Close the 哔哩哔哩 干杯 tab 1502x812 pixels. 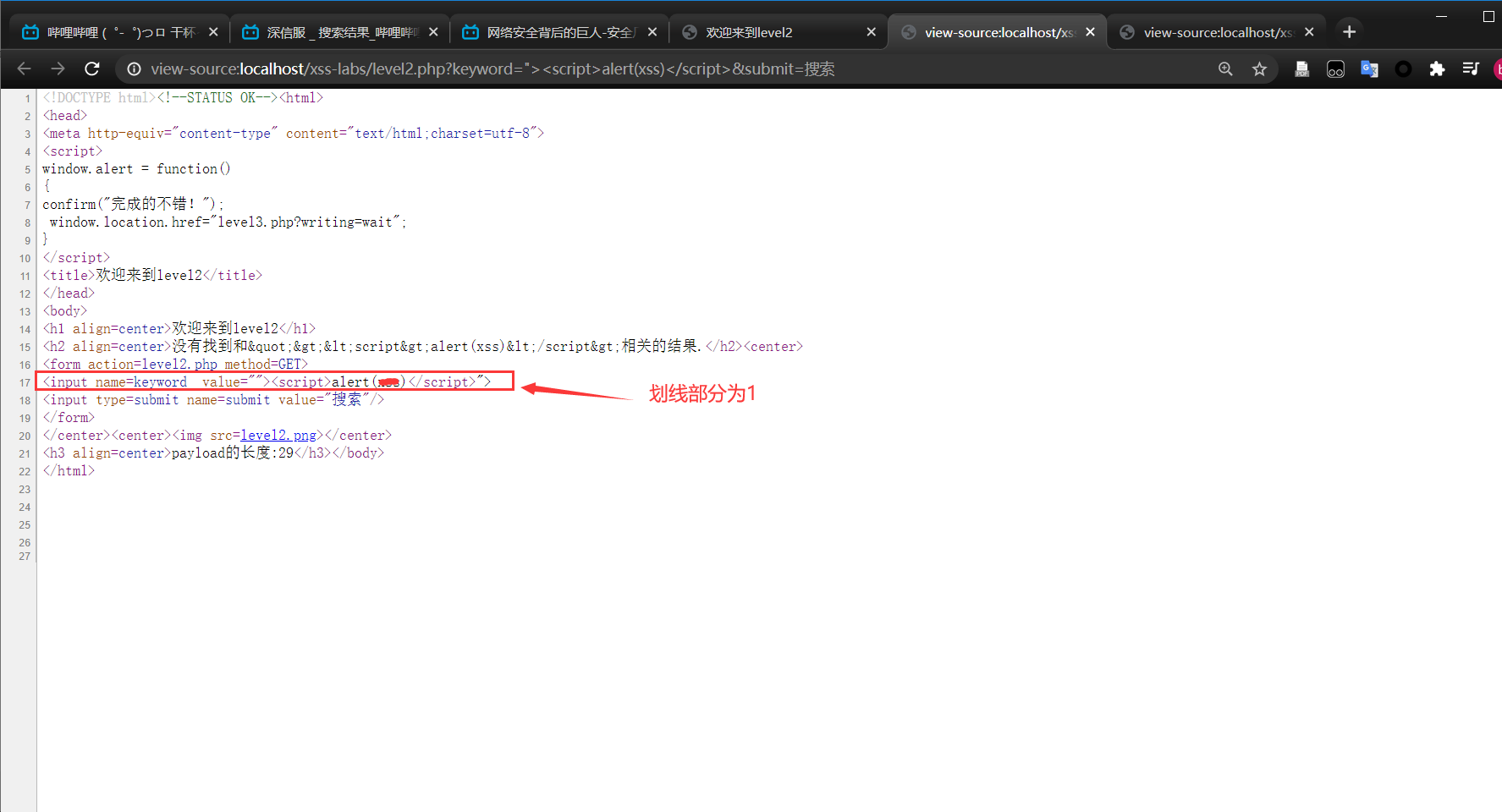point(213,32)
